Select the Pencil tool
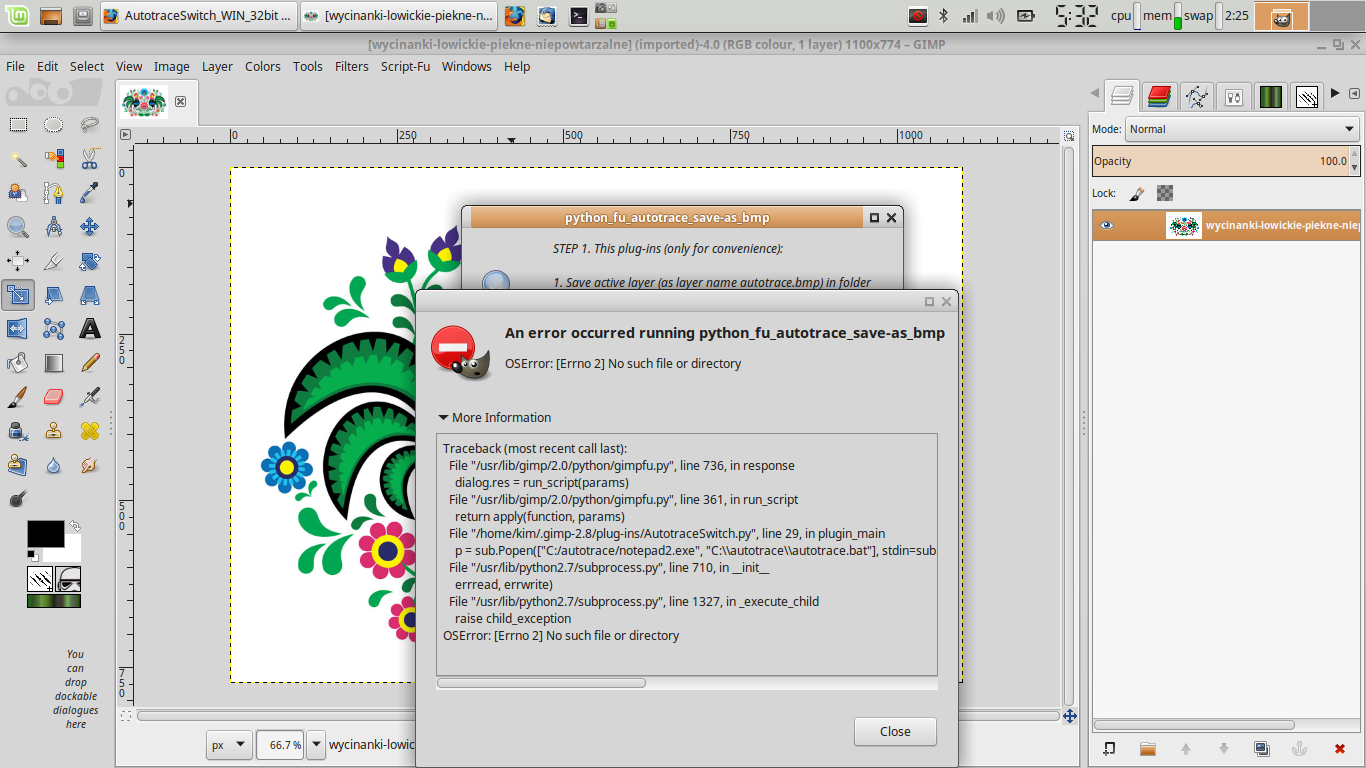This screenshot has width=1366, height=768. (x=90, y=363)
